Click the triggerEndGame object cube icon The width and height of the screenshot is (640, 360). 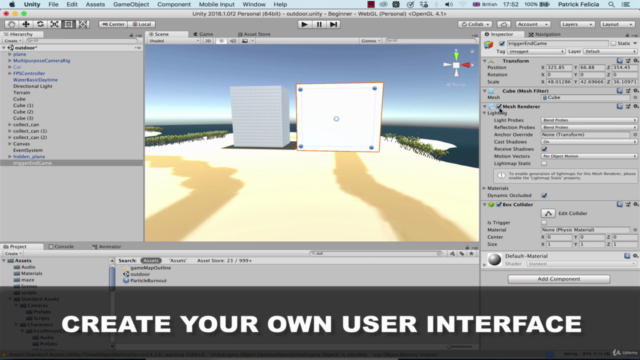pyautogui.click(x=489, y=44)
